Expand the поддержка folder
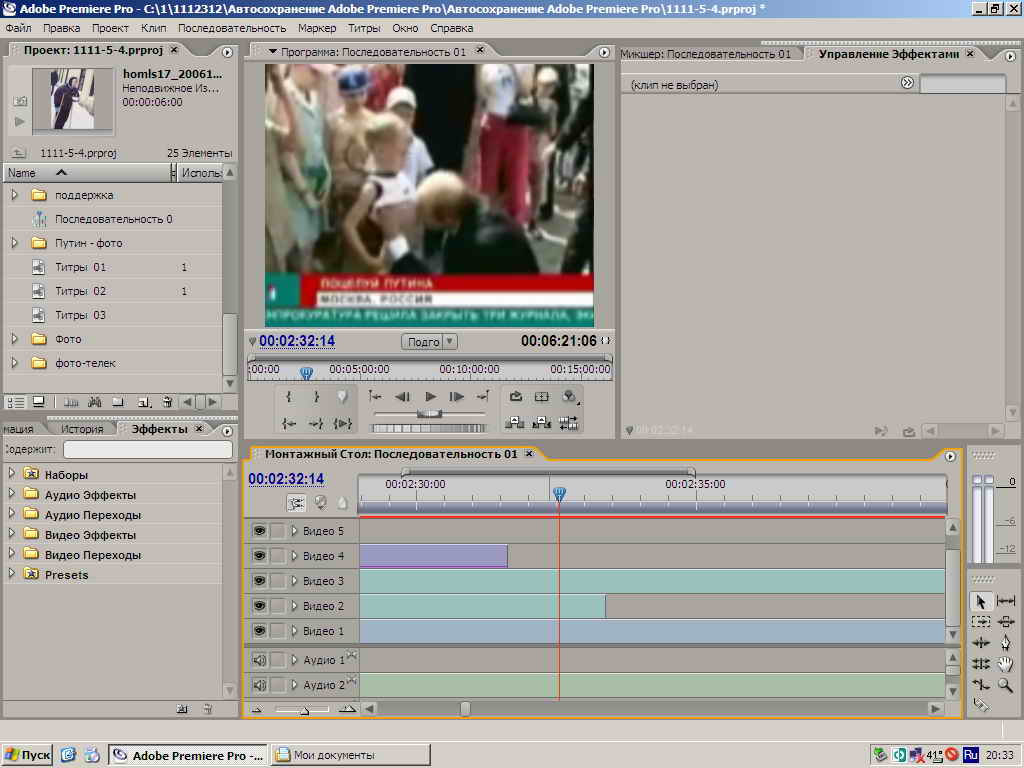Viewport: 1024px width, 768px height. [14, 195]
